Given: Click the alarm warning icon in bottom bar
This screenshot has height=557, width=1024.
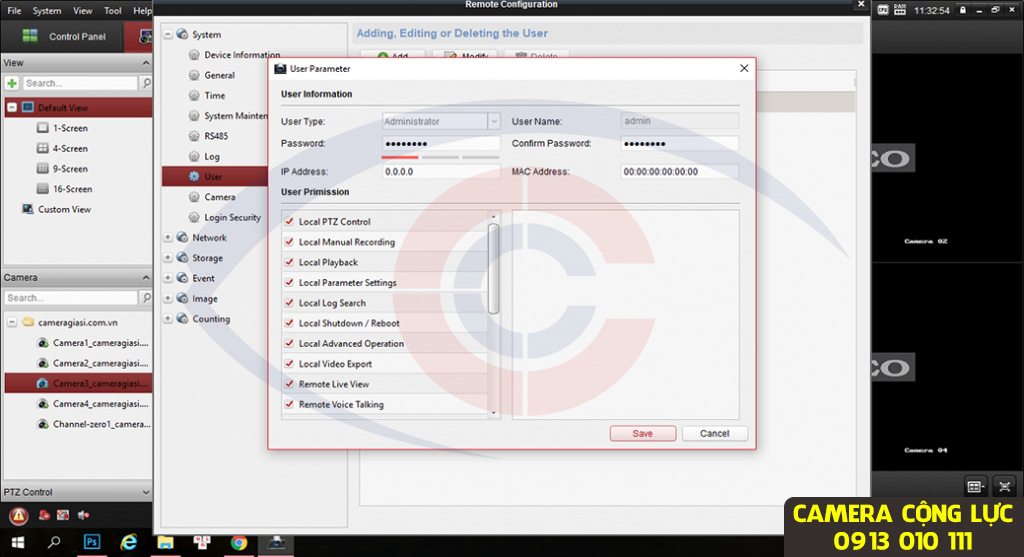Looking at the screenshot, I should click(x=18, y=516).
